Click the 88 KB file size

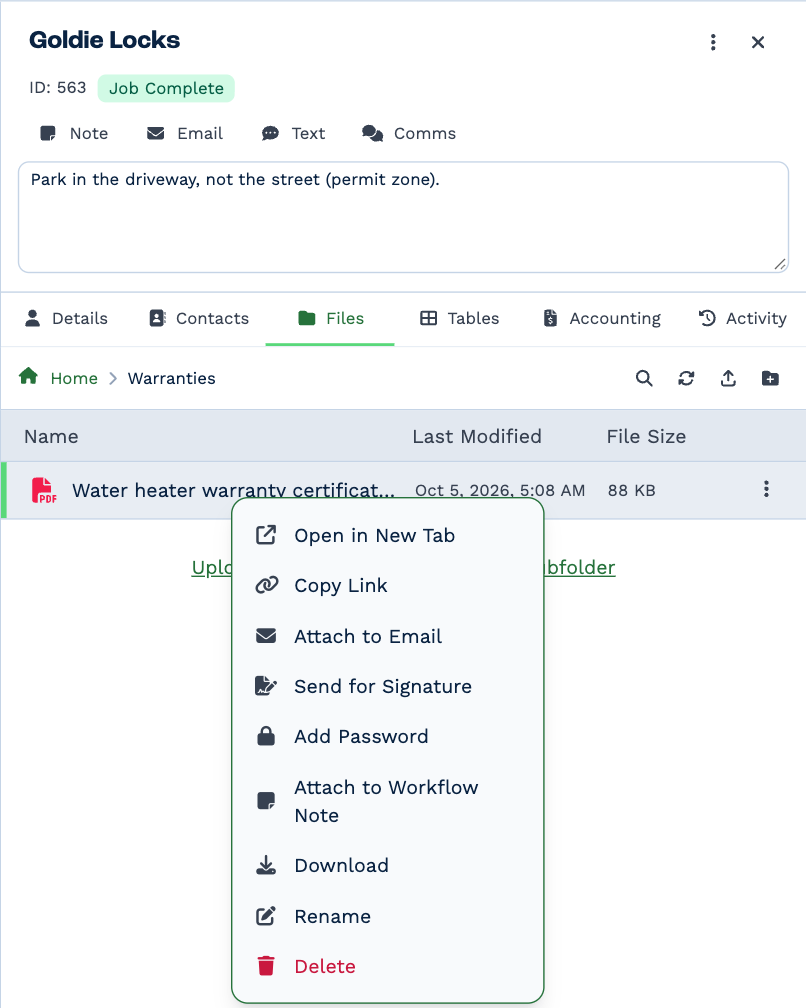632,490
